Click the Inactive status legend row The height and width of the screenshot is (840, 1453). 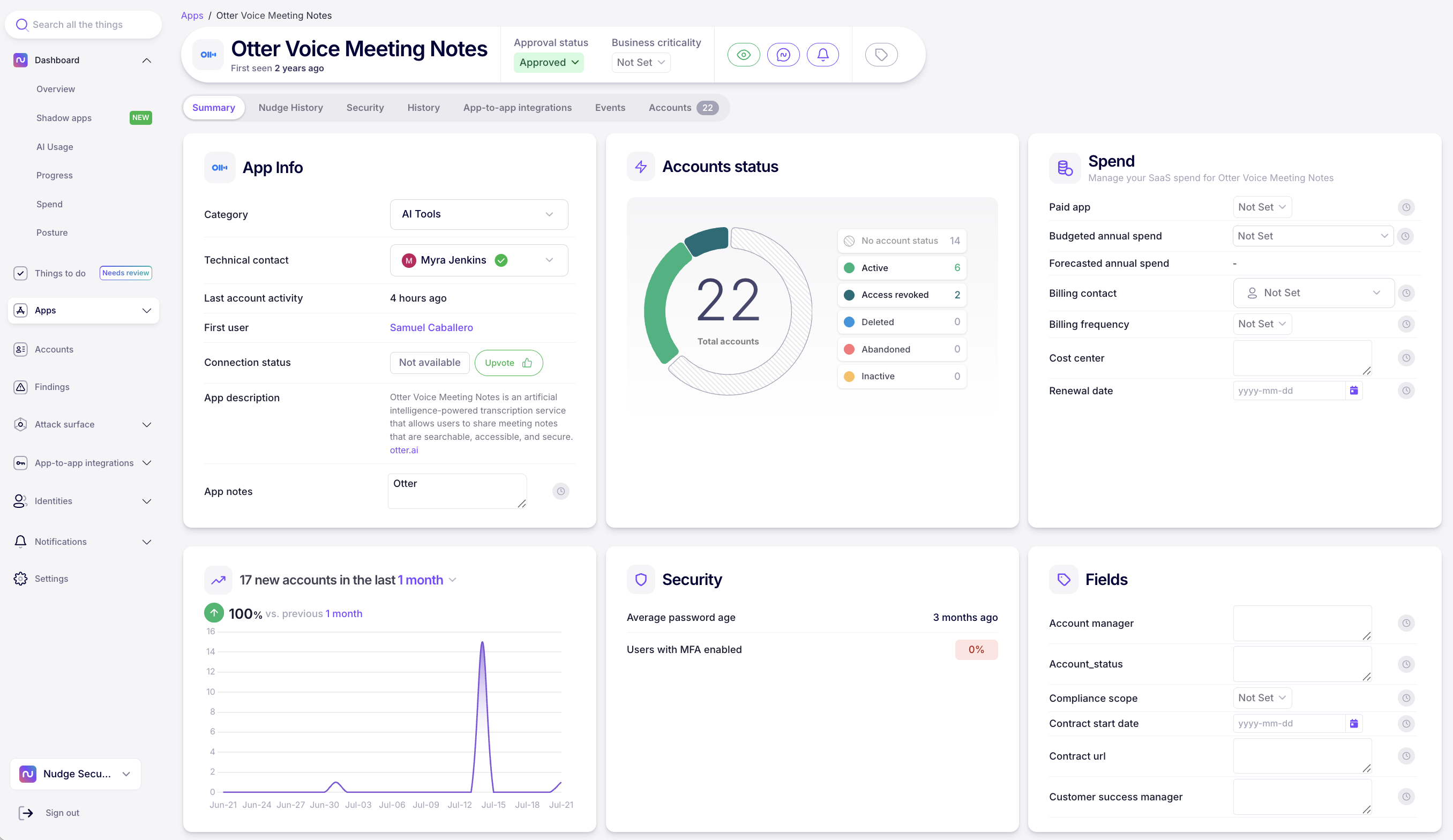coord(902,376)
